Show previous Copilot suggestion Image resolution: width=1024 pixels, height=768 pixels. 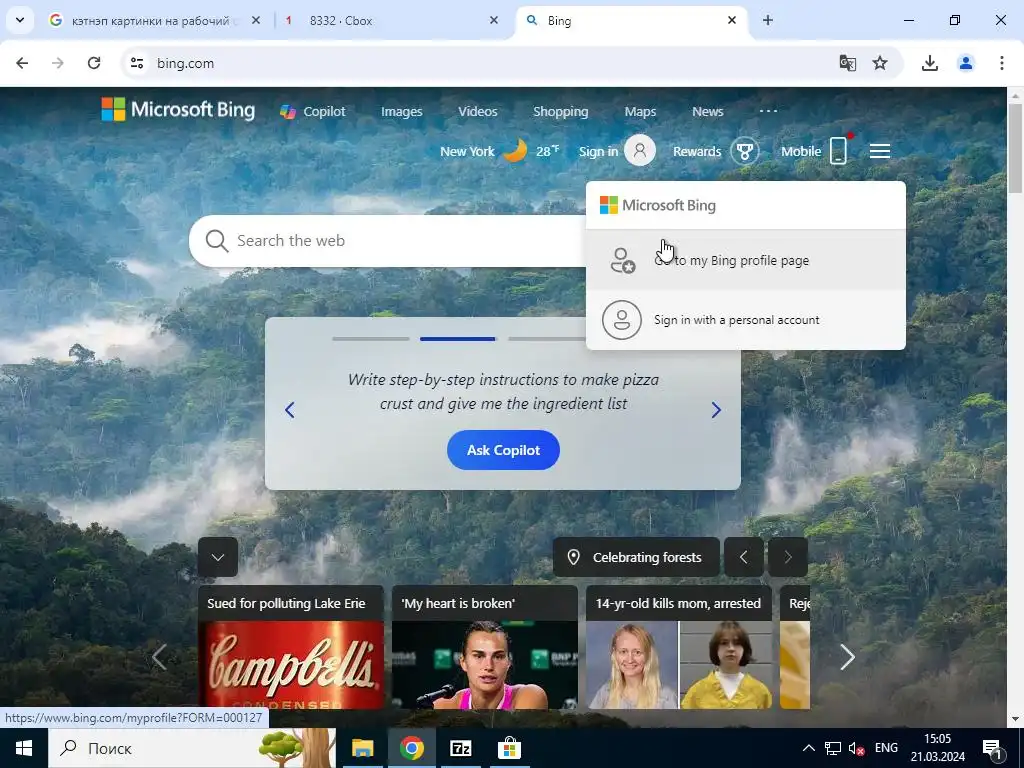(x=290, y=410)
